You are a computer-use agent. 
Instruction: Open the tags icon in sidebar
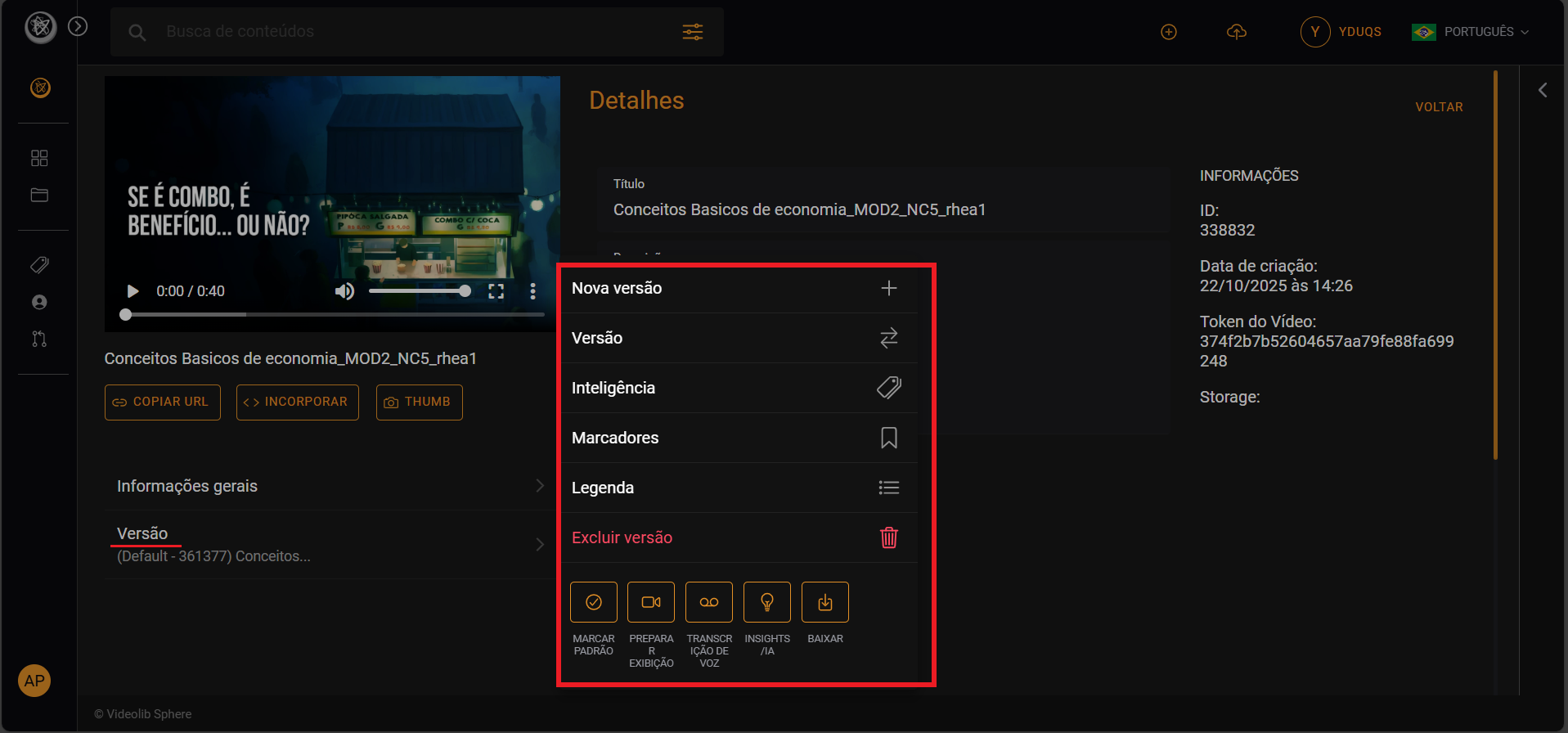(x=39, y=265)
